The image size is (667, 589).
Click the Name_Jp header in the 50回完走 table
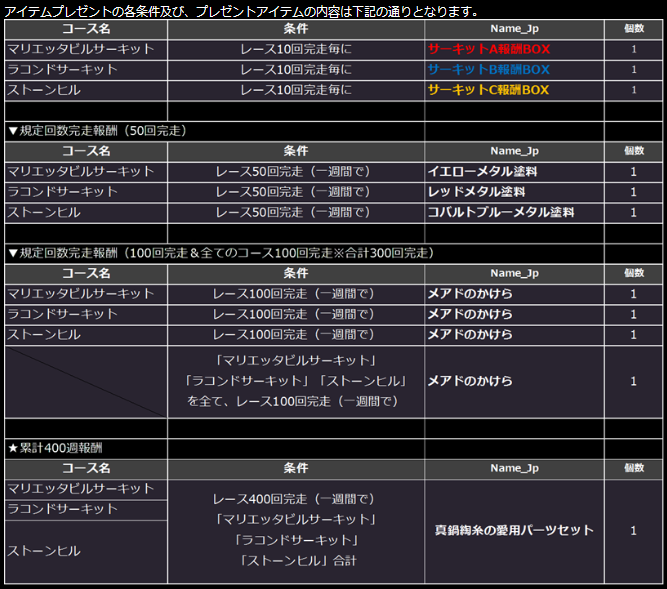[513, 151]
